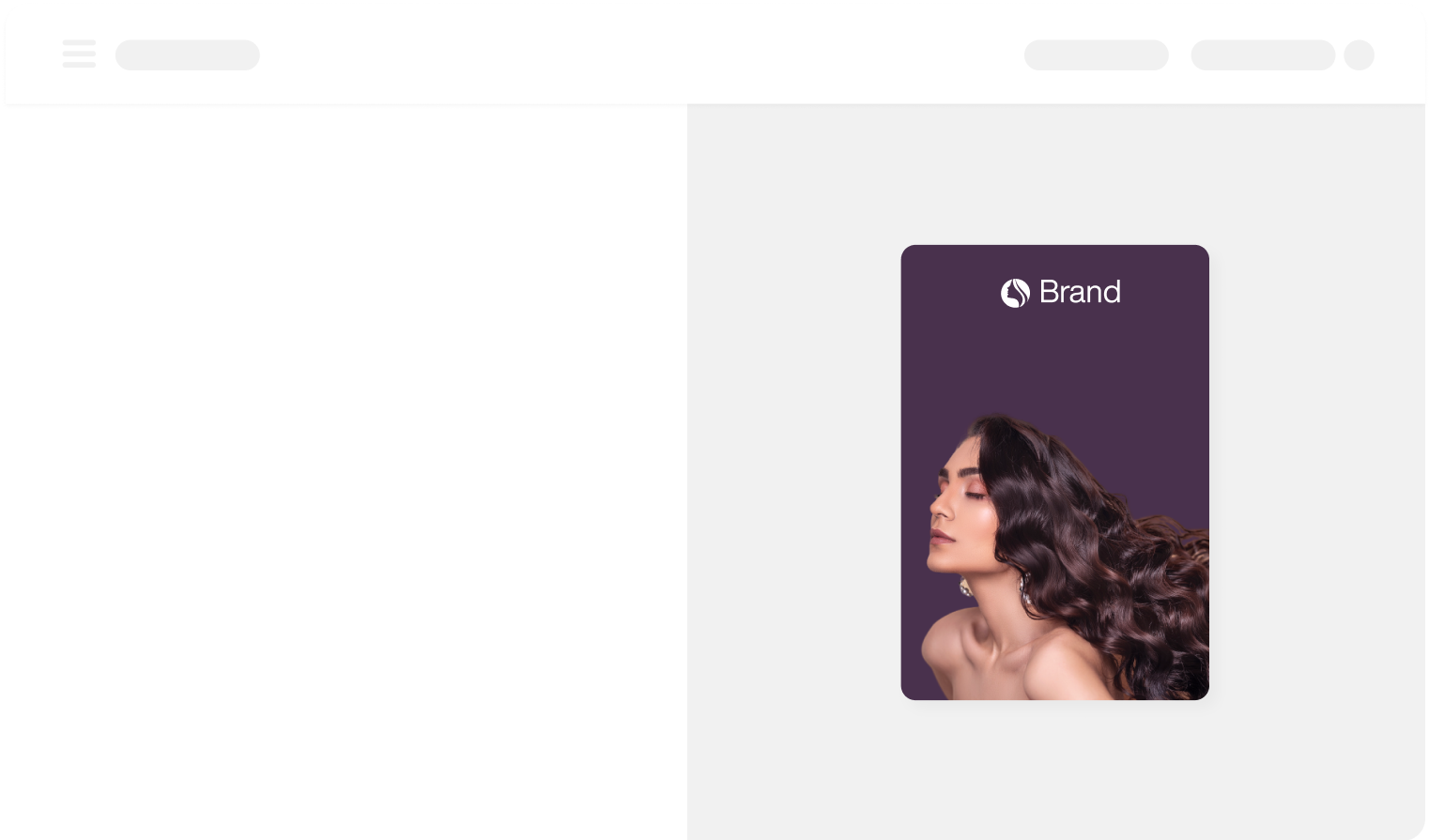Screen dimensions: 1429x840
Task: Click gray canvas left of the card
Action: point(793,471)
